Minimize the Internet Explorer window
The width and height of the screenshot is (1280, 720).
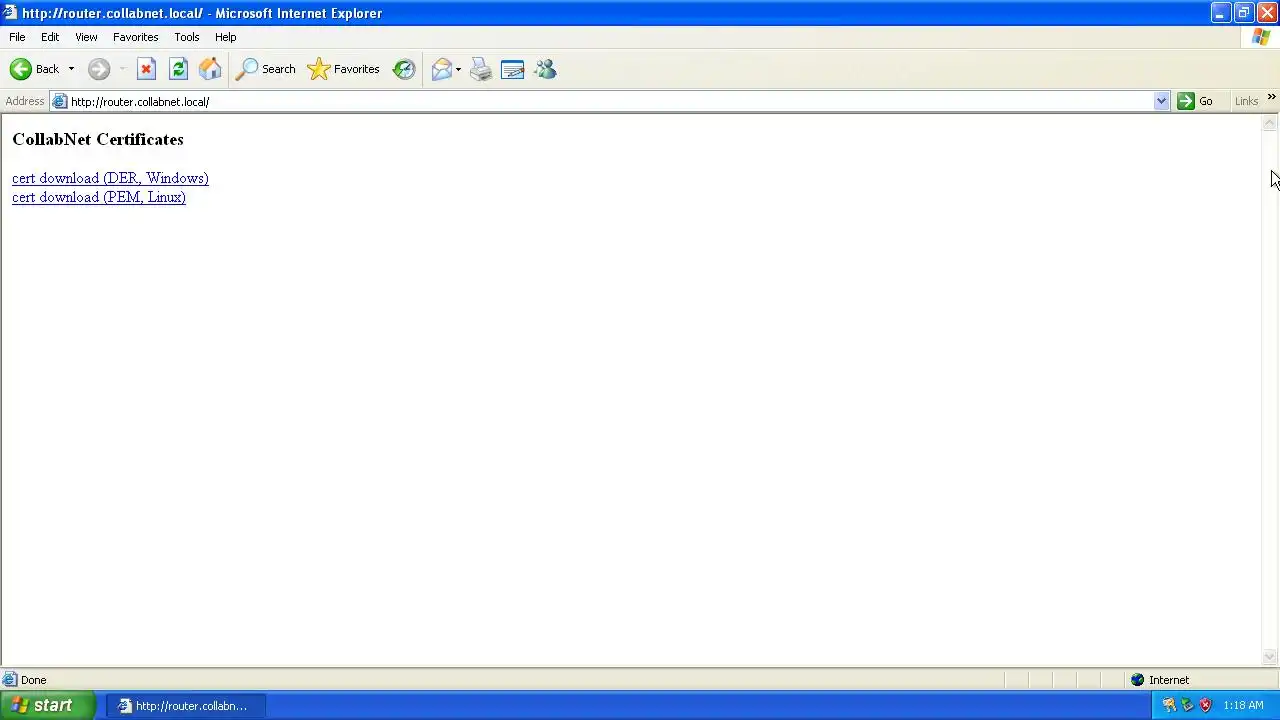[x=1220, y=13]
